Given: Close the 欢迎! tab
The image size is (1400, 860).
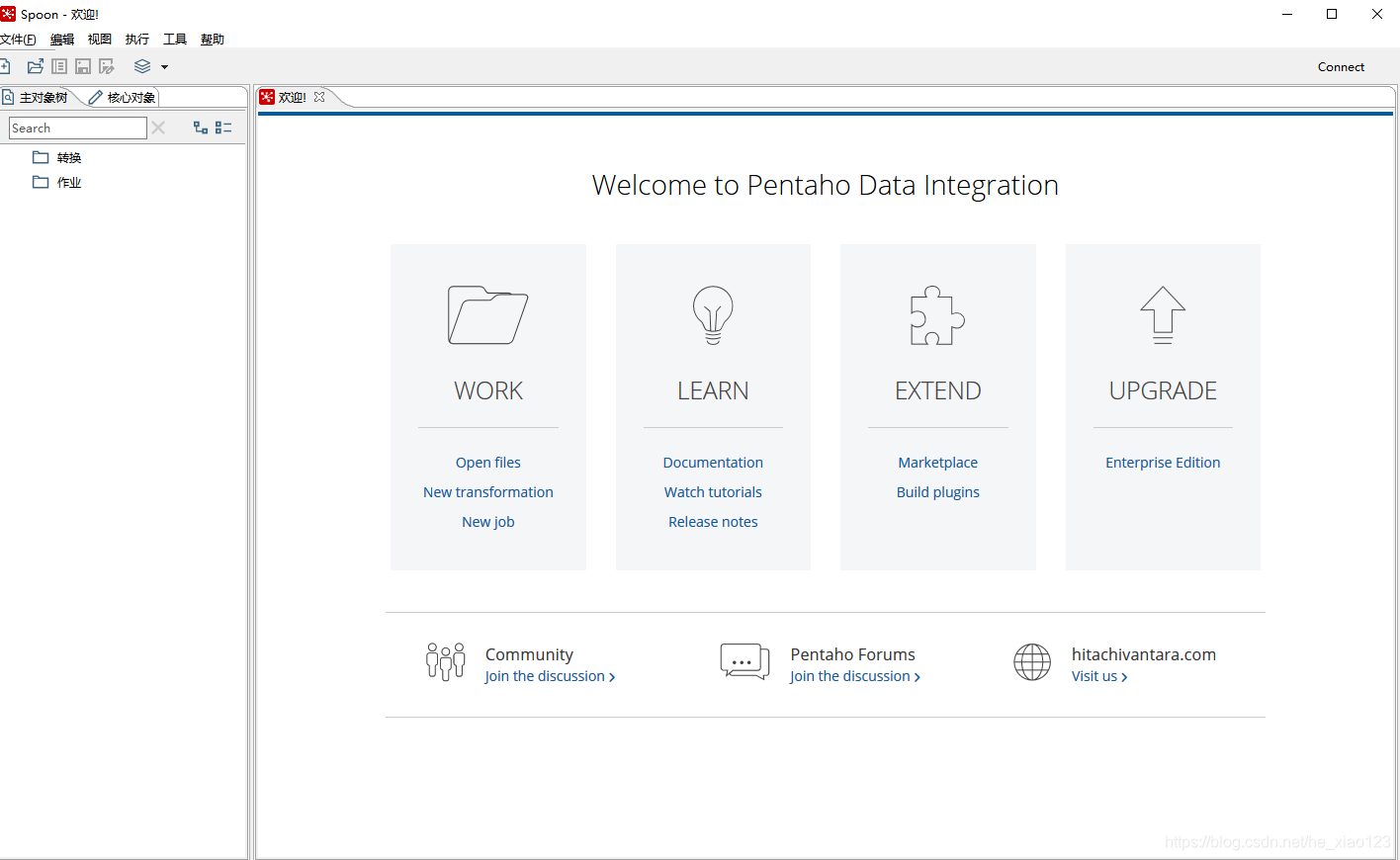Looking at the screenshot, I should (x=319, y=97).
